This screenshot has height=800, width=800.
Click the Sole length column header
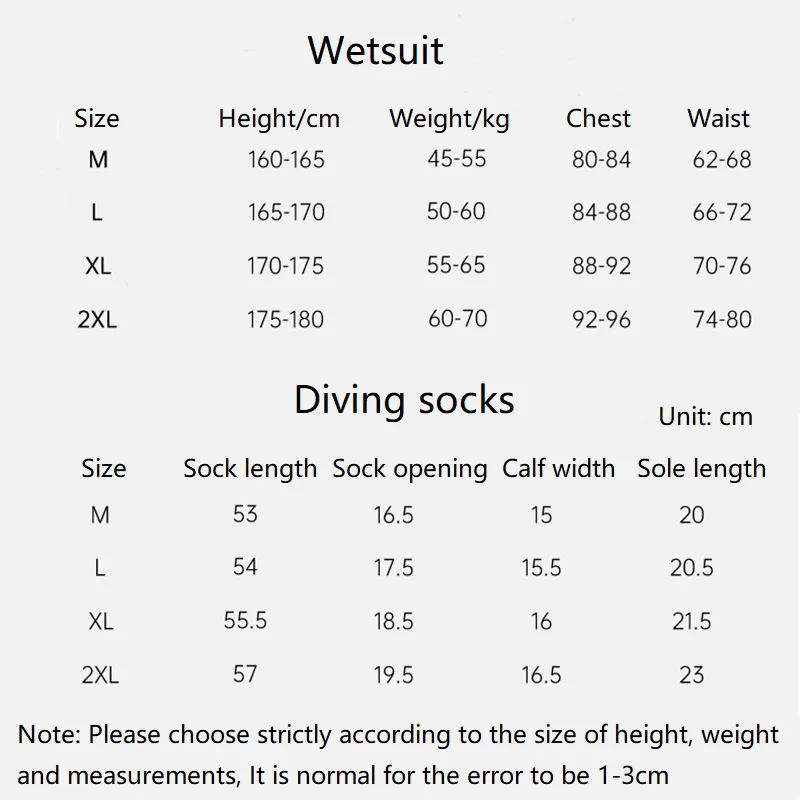pyautogui.click(x=701, y=468)
